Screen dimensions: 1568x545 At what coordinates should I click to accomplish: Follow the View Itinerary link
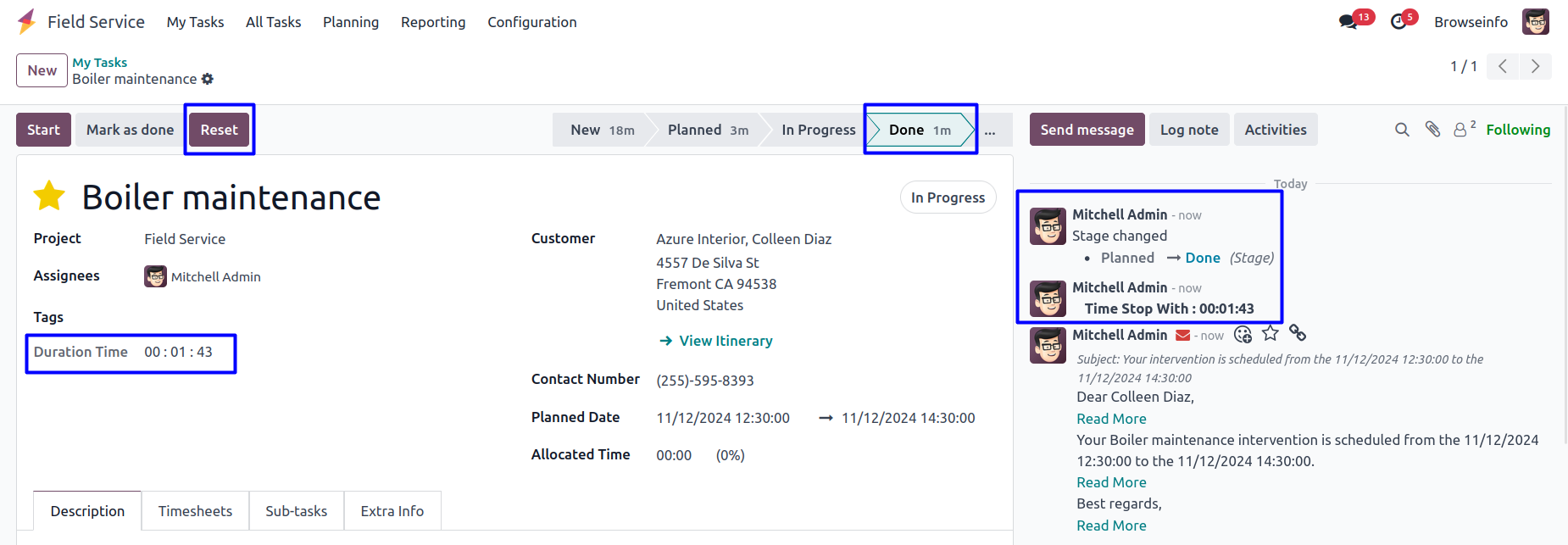(726, 341)
